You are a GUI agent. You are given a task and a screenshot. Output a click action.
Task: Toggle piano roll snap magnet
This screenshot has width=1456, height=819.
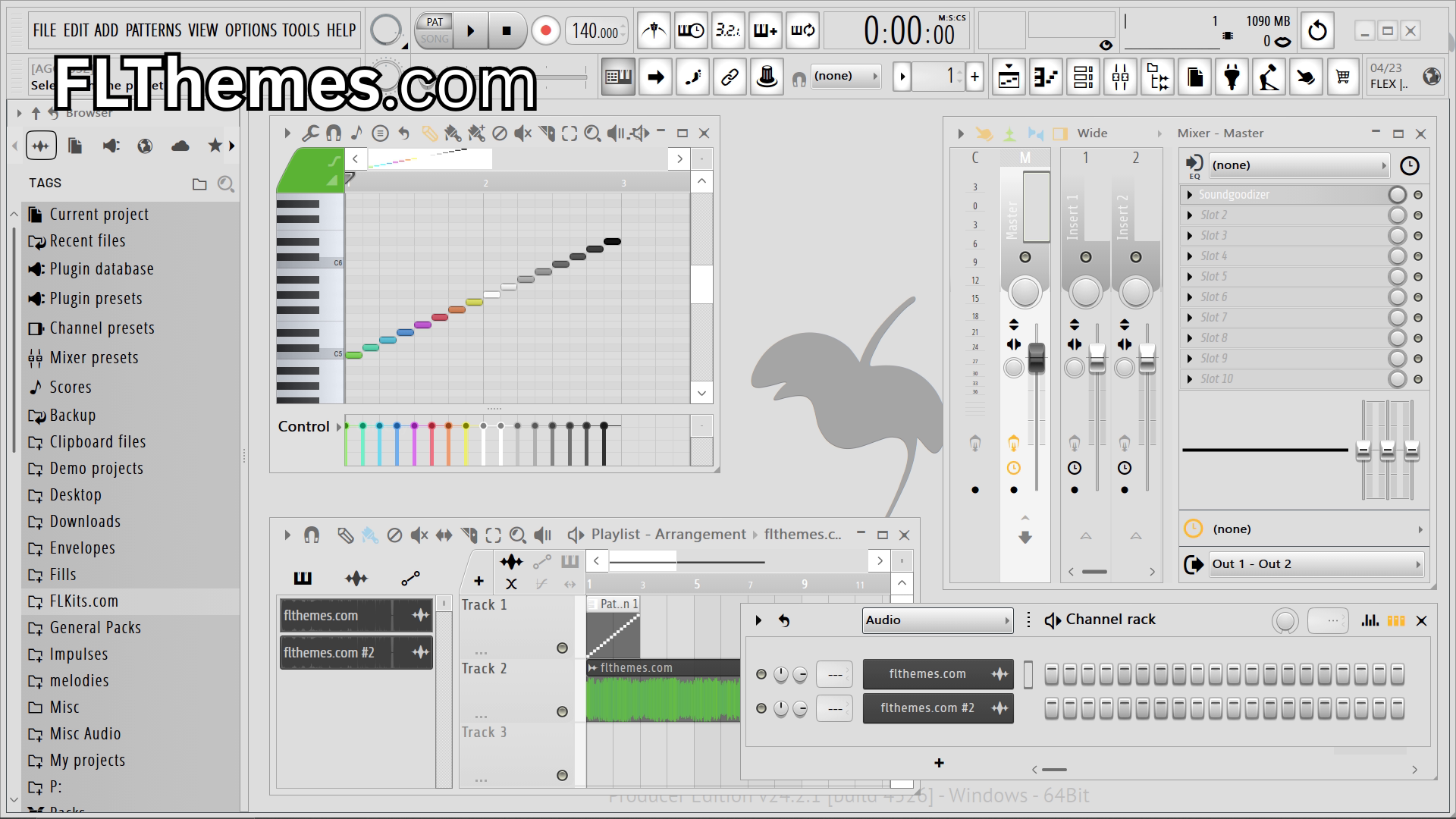pos(333,133)
